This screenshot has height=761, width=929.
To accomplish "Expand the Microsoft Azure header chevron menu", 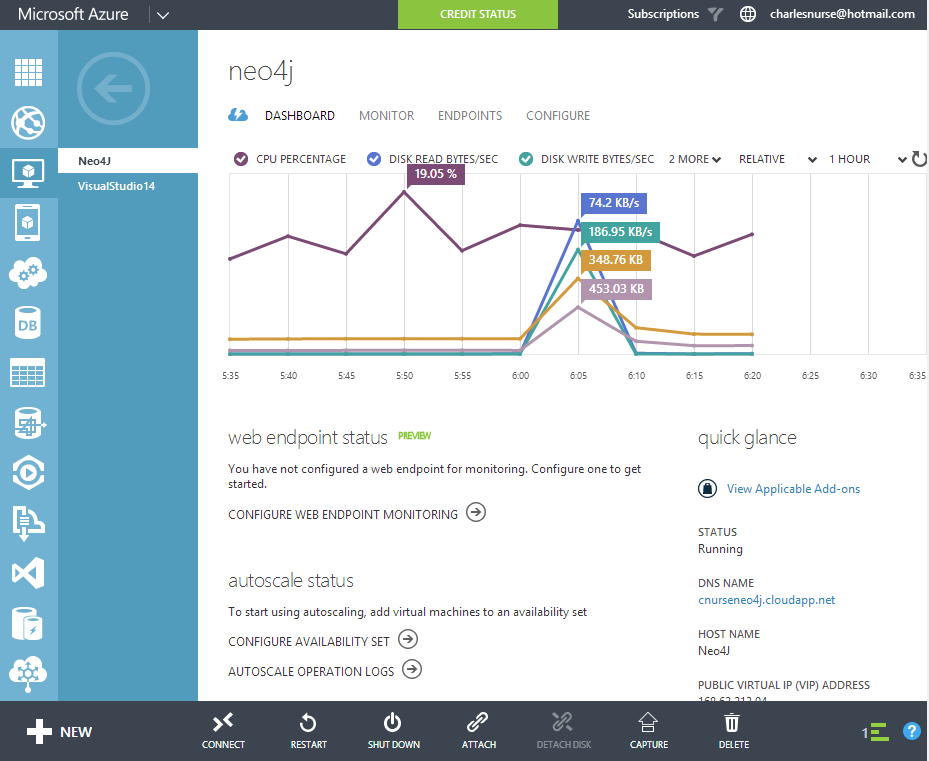I will (163, 15).
